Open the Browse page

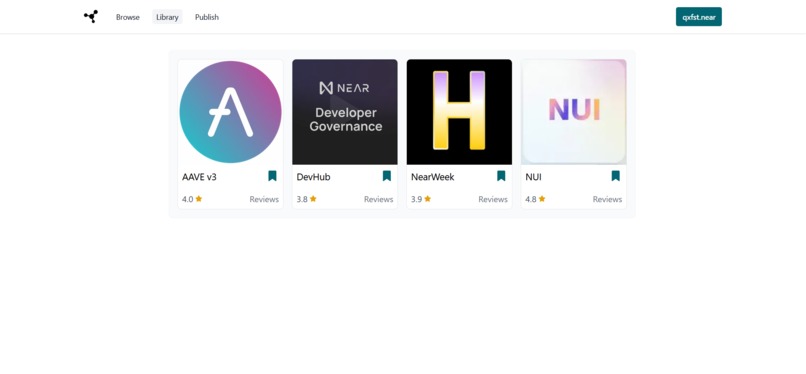coord(127,17)
